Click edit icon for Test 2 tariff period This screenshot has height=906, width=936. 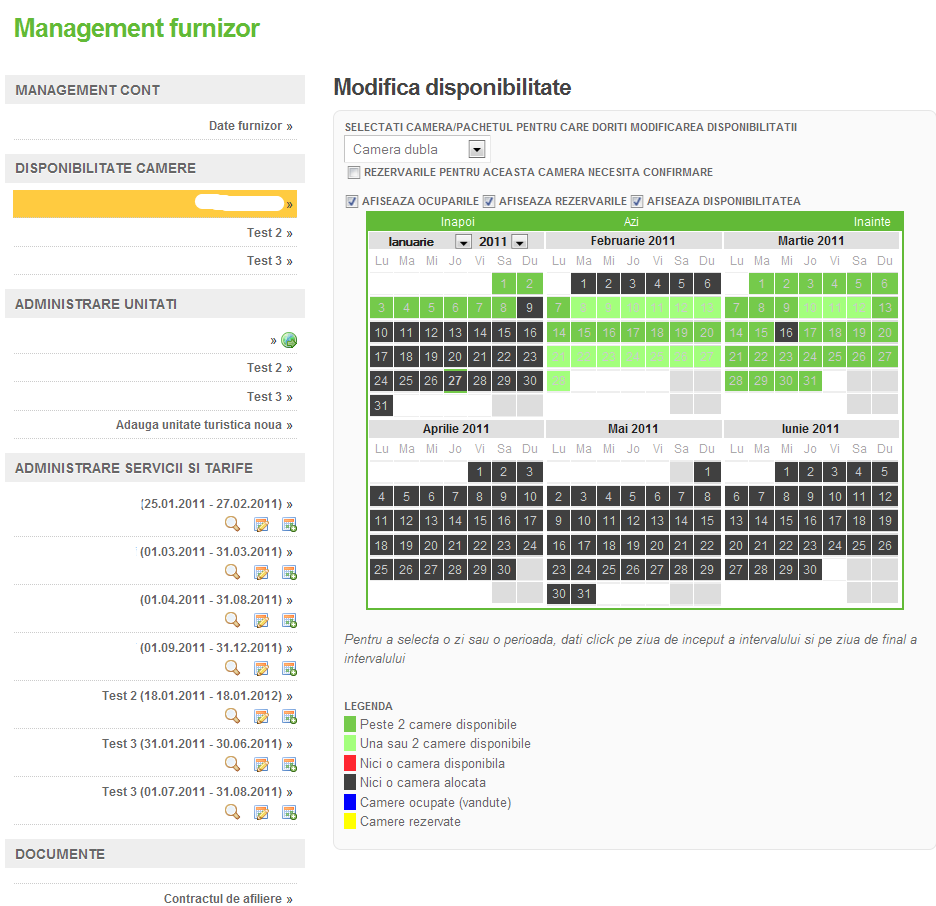click(261, 716)
